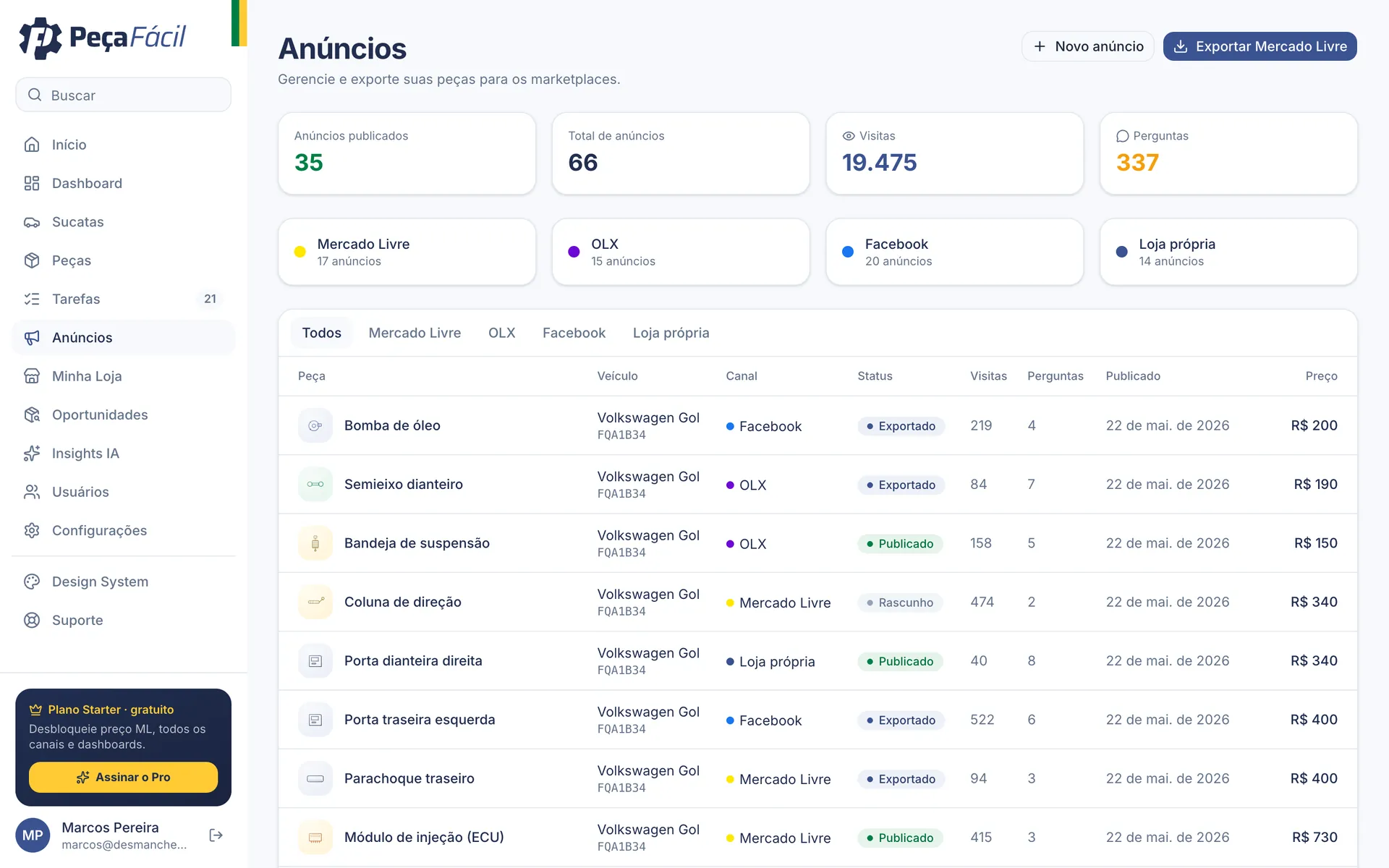Select Anúncios megaphone icon

(x=32, y=338)
